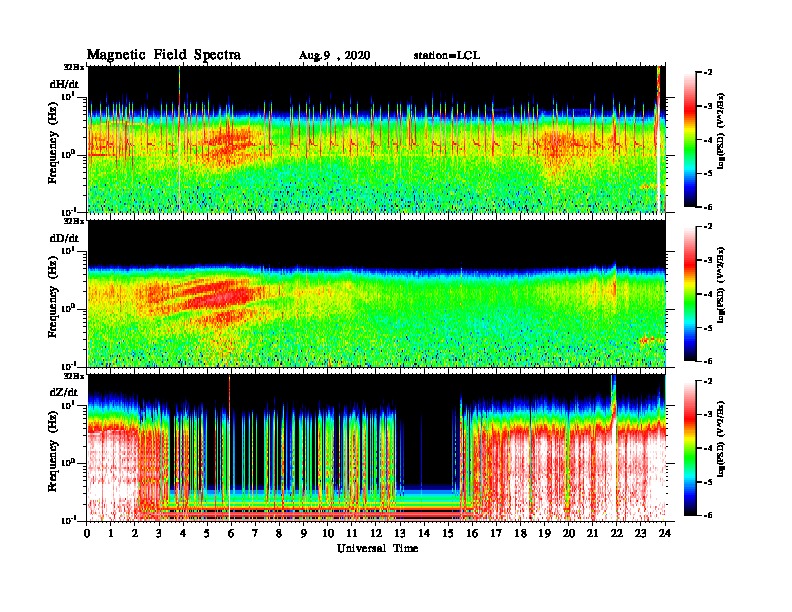This screenshot has height=612, width=792.
Task: Click the dD/dt panel label
Action: point(64,238)
